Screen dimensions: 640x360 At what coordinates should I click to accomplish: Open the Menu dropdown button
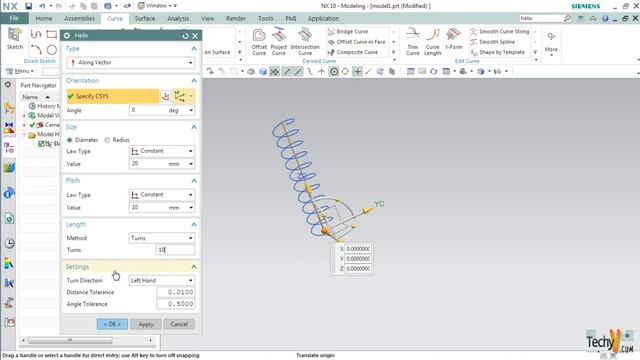20,71
